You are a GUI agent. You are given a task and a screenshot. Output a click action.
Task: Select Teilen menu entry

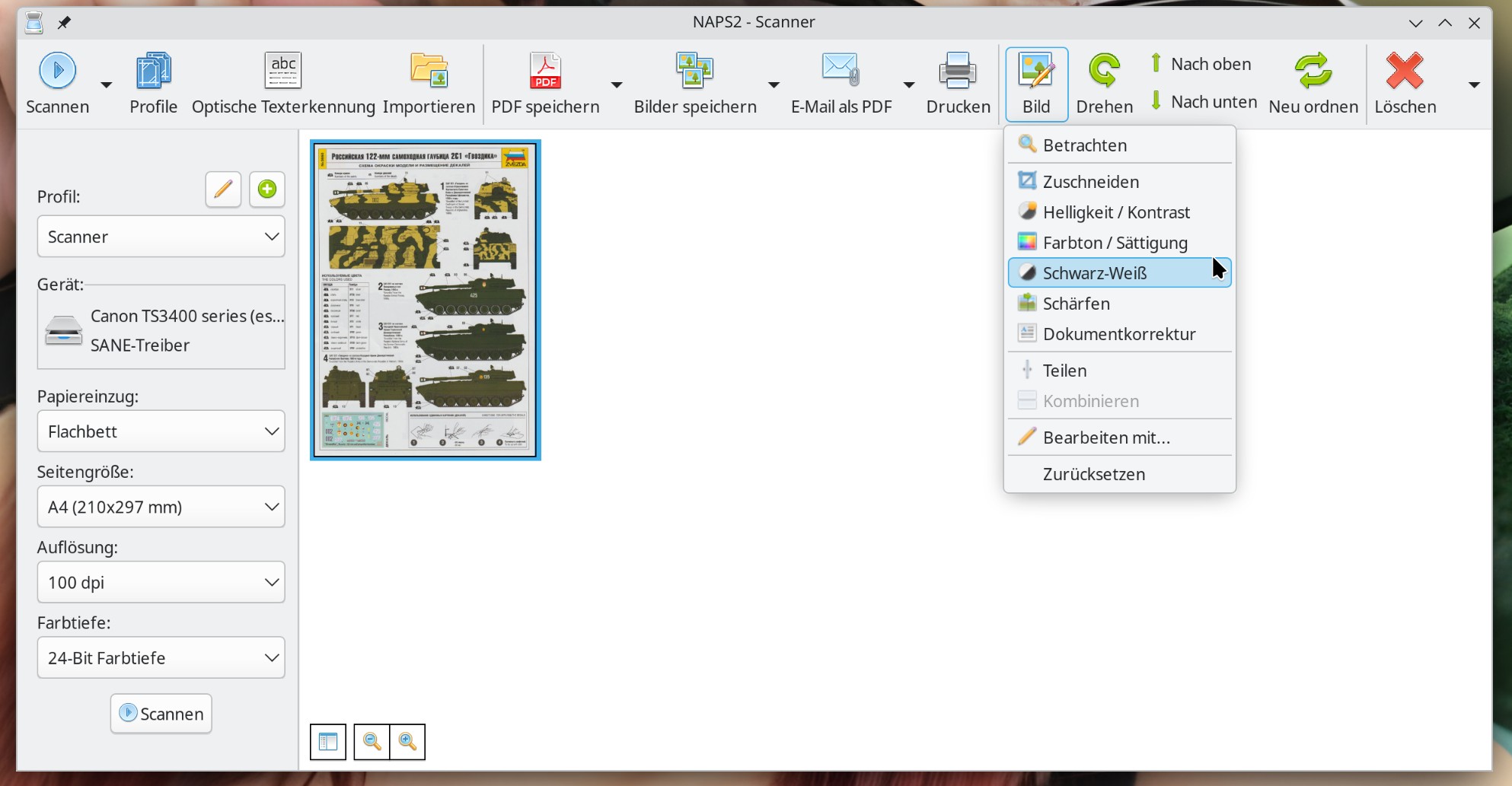pyautogui.click(x=1119, y=370)
